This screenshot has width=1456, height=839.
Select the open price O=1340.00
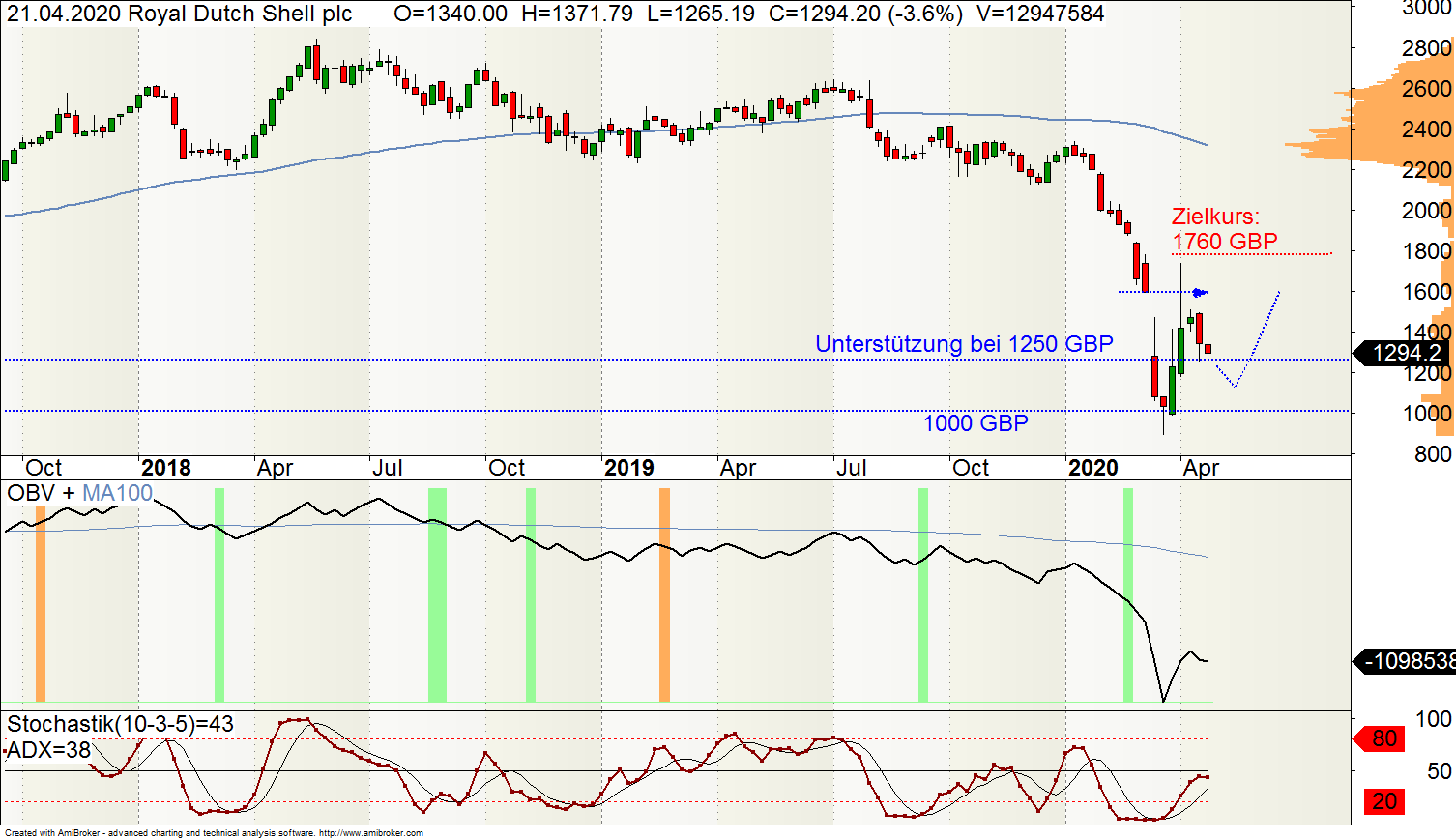451,14
